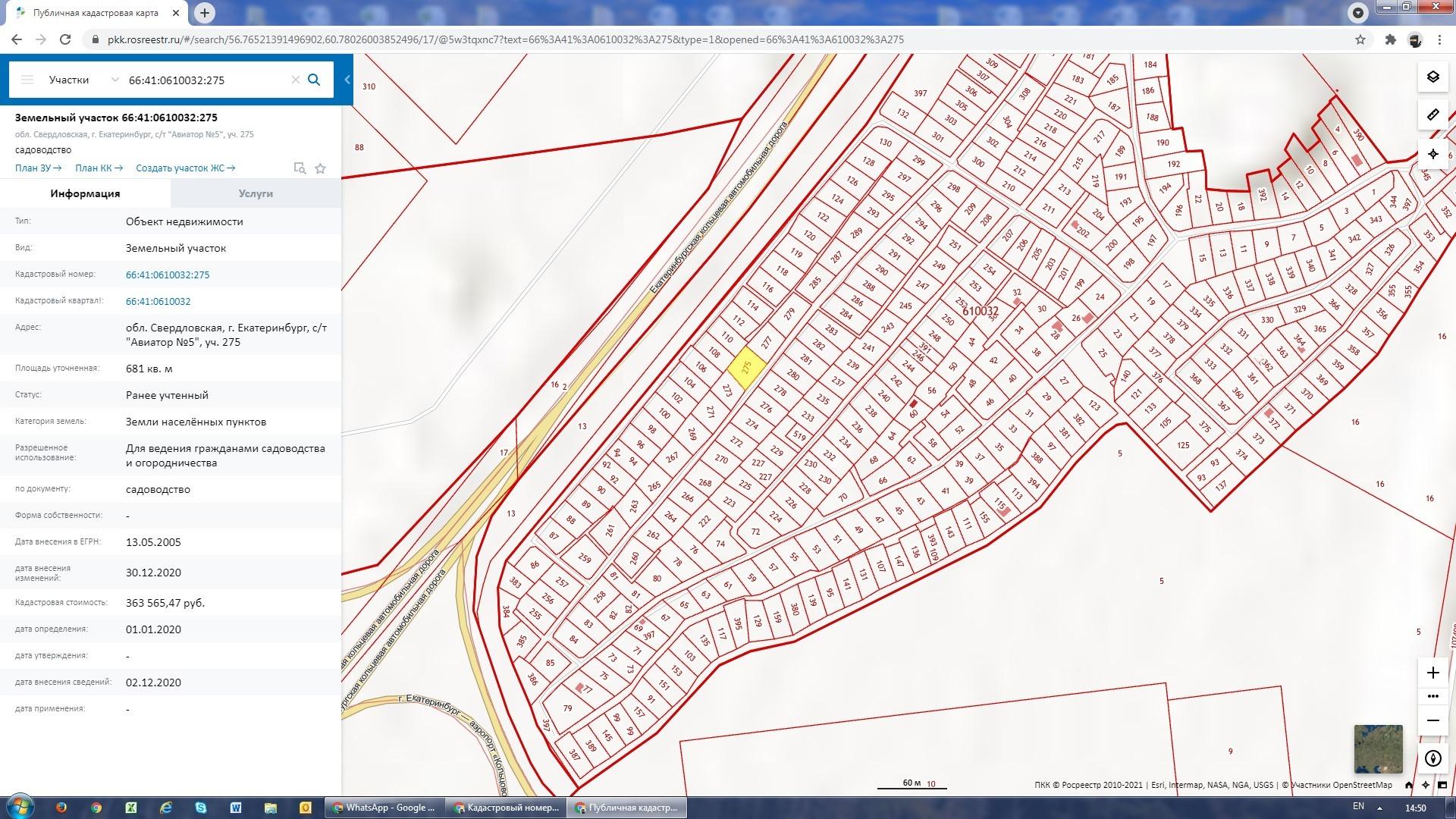Open Chrome extensions puzzle icon
The image size is (1456, 819).
pyautogui.click(x=1390, y=39)
